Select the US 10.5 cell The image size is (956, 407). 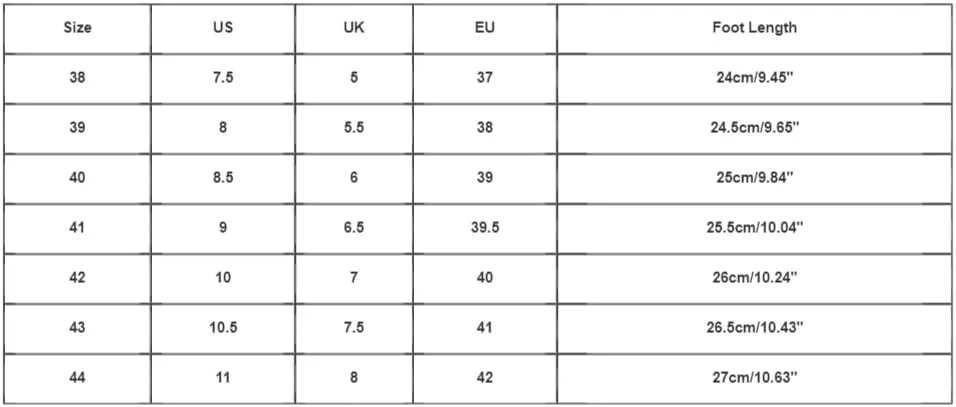coord(223,328)
